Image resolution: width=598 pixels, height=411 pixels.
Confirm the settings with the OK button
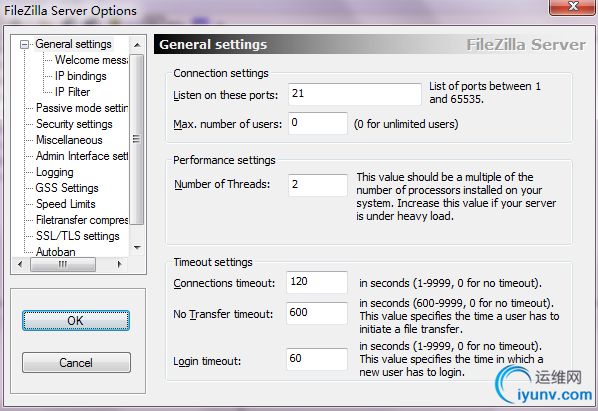tap(76, 321)
